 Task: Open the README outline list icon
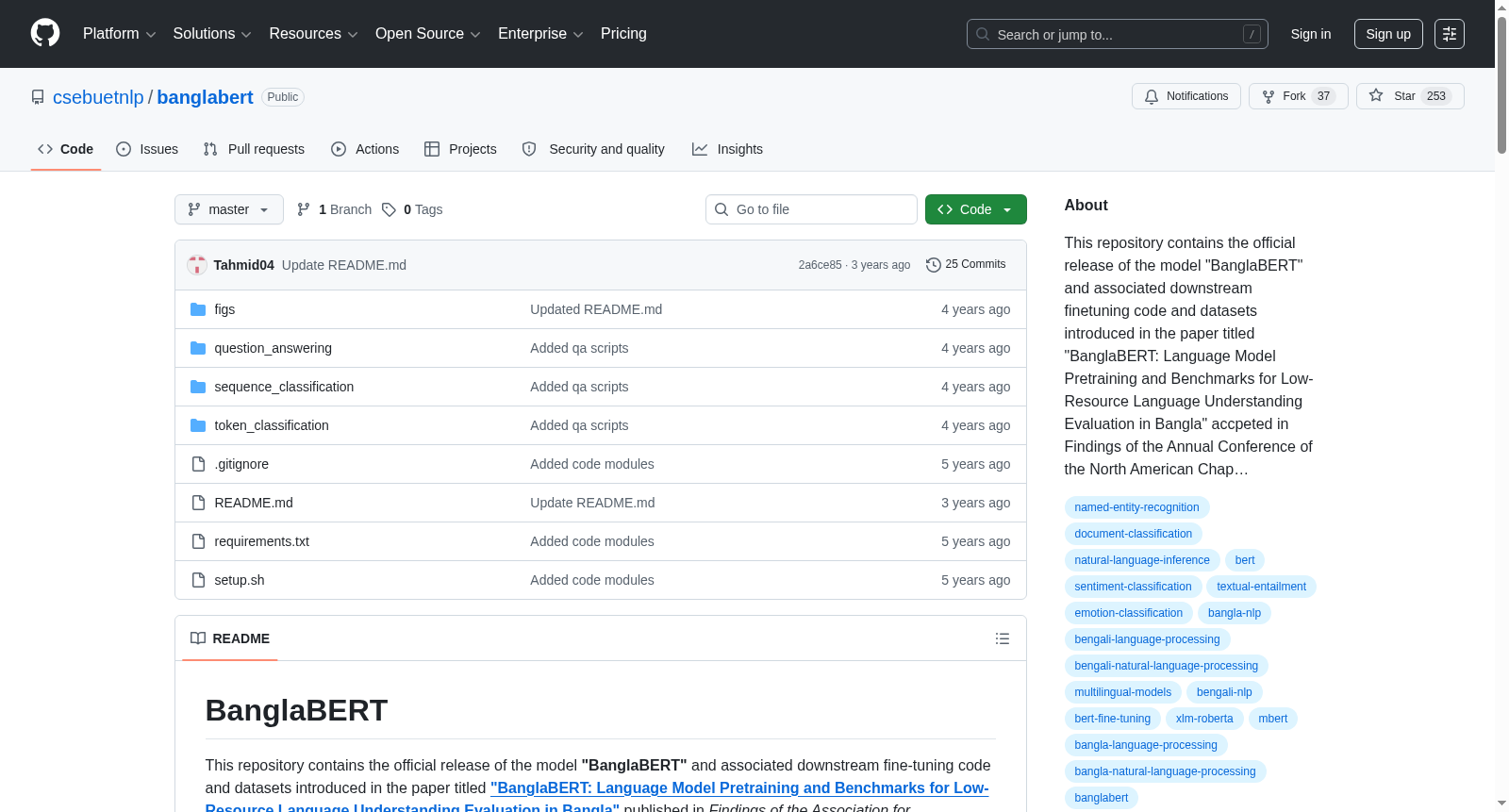pos(1003,638)
